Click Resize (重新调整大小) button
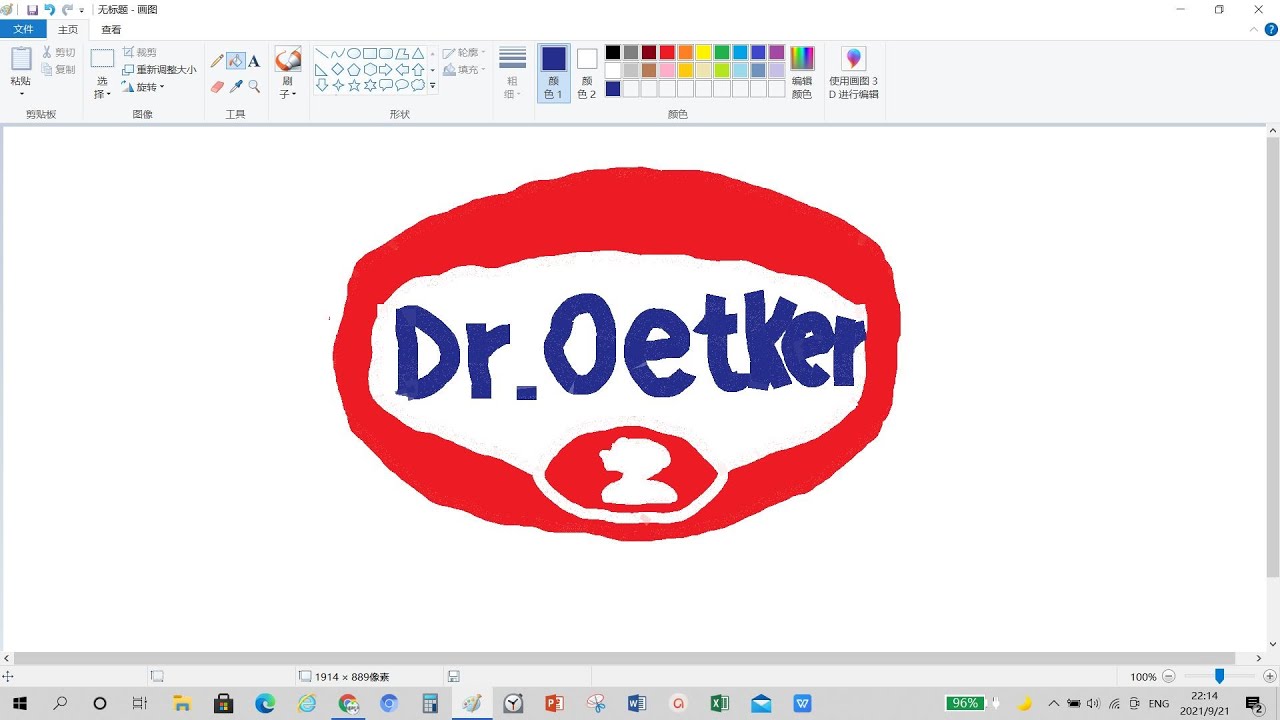Image resolution: width=1280 pixels, height=720 pixels. tap(159, 70)
